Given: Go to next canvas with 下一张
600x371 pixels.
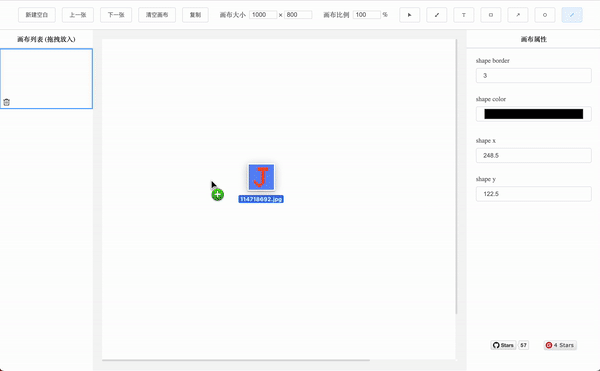Looking at the screenshot, I should 116,15.
